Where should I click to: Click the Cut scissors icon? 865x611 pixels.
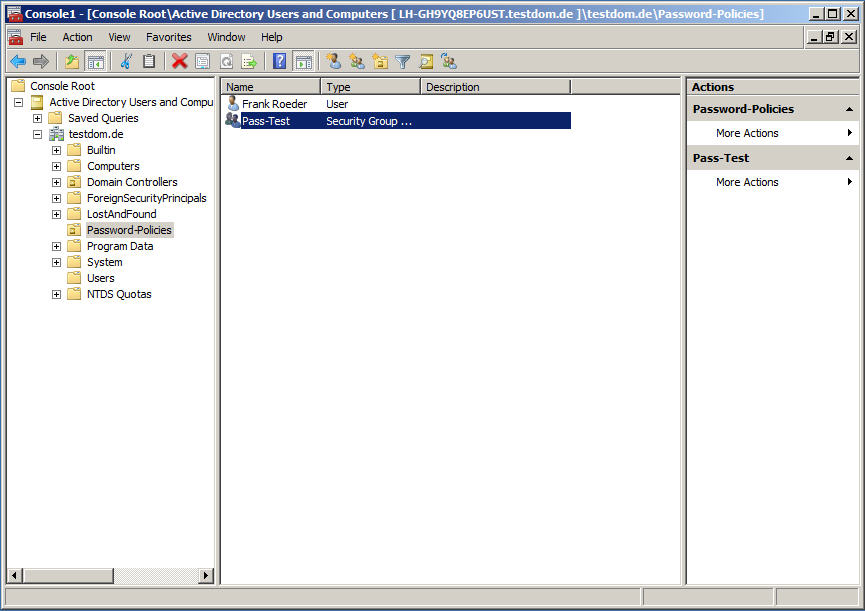point(126,61)
